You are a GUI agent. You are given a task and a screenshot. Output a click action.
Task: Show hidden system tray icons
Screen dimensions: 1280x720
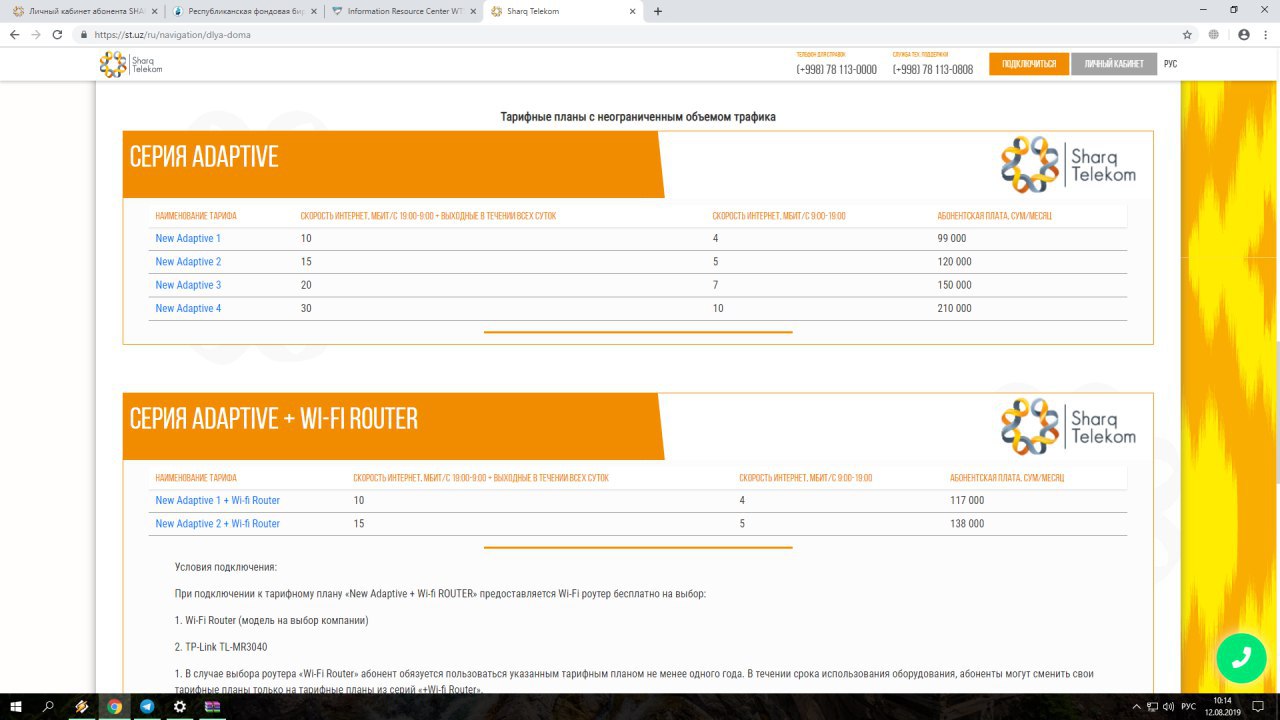[1137, 707]
